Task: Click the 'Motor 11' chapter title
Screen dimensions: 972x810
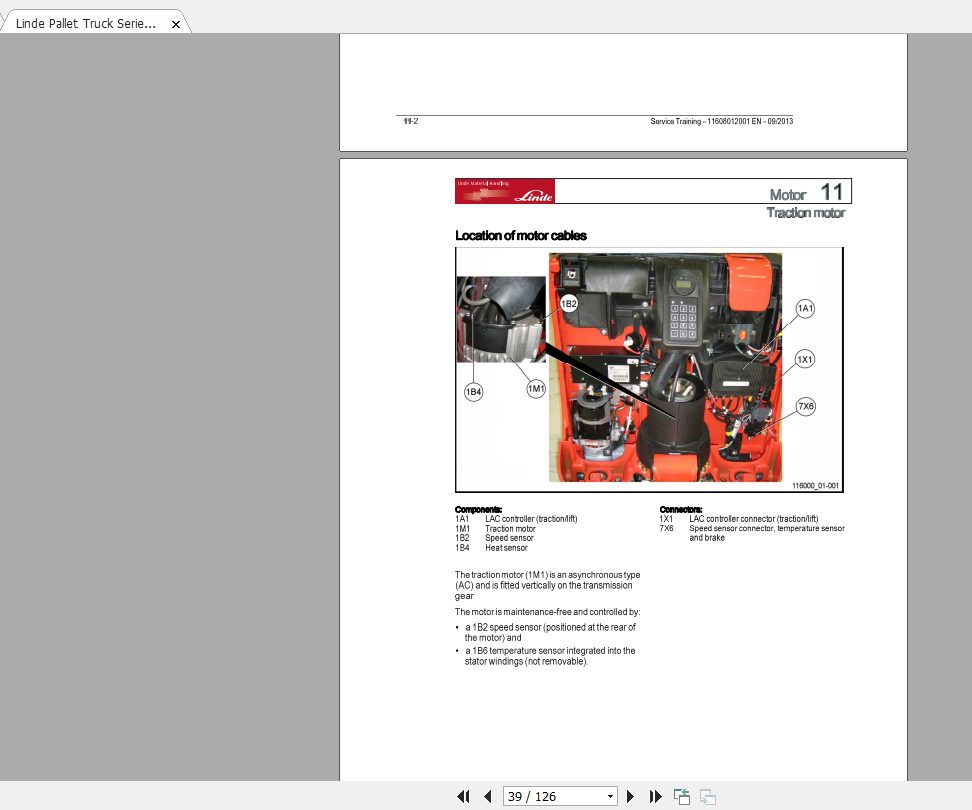Action: point(806,192)
